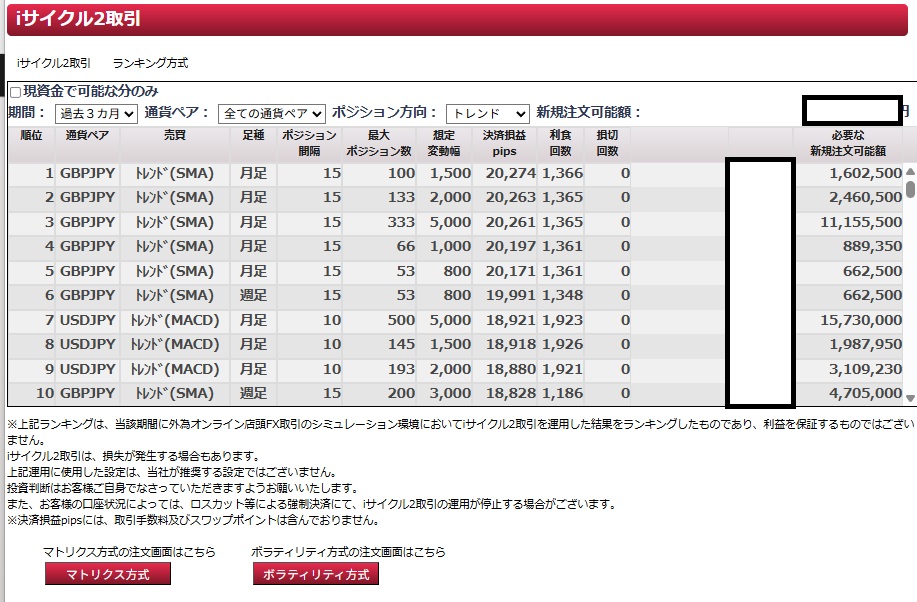The height and width of the screenshot is (602, 917).
Task: Expand the 通貨ペア dropdown showing 全ての通貨ペア
Action: point(271,113)
